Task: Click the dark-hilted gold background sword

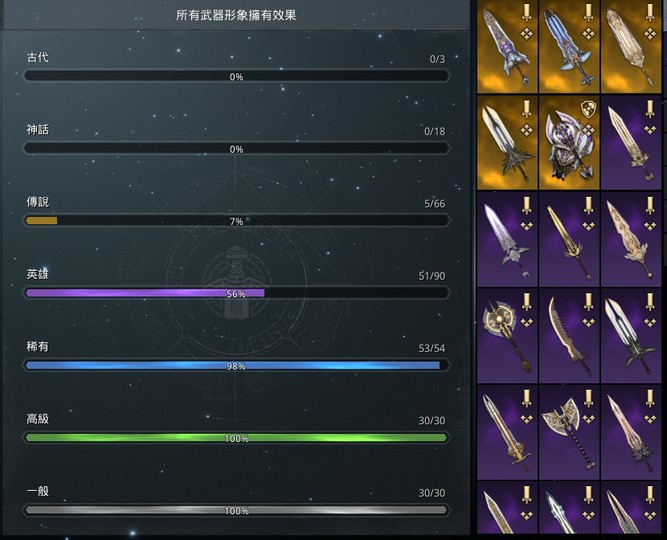Action: (507, 143)
